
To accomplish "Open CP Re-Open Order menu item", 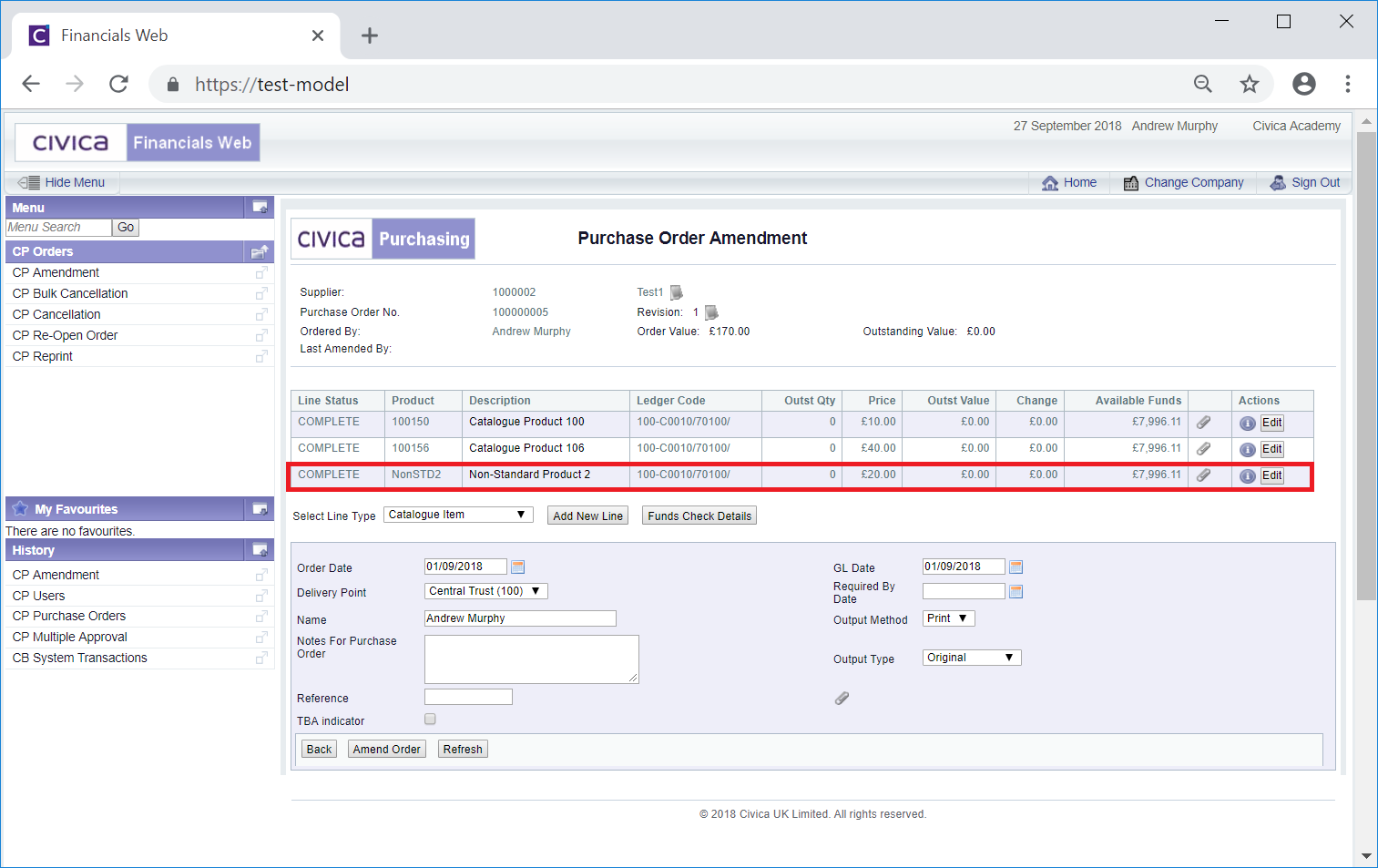I will [x=65, y=335].
